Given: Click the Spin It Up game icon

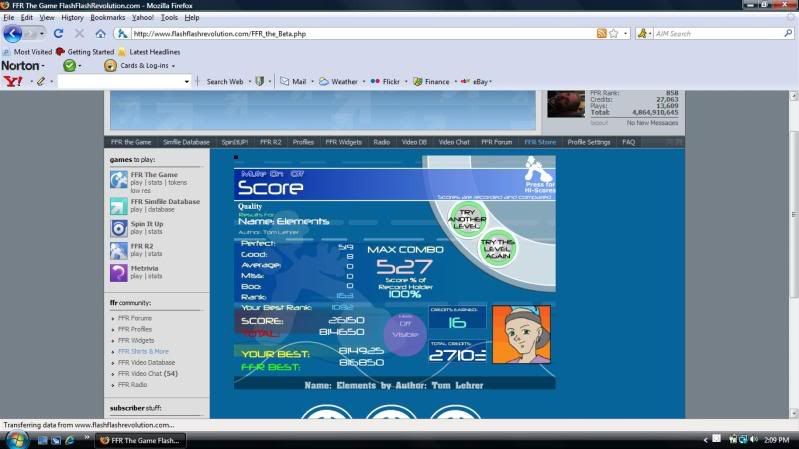Looking at the screenshot, I should 119,228.
